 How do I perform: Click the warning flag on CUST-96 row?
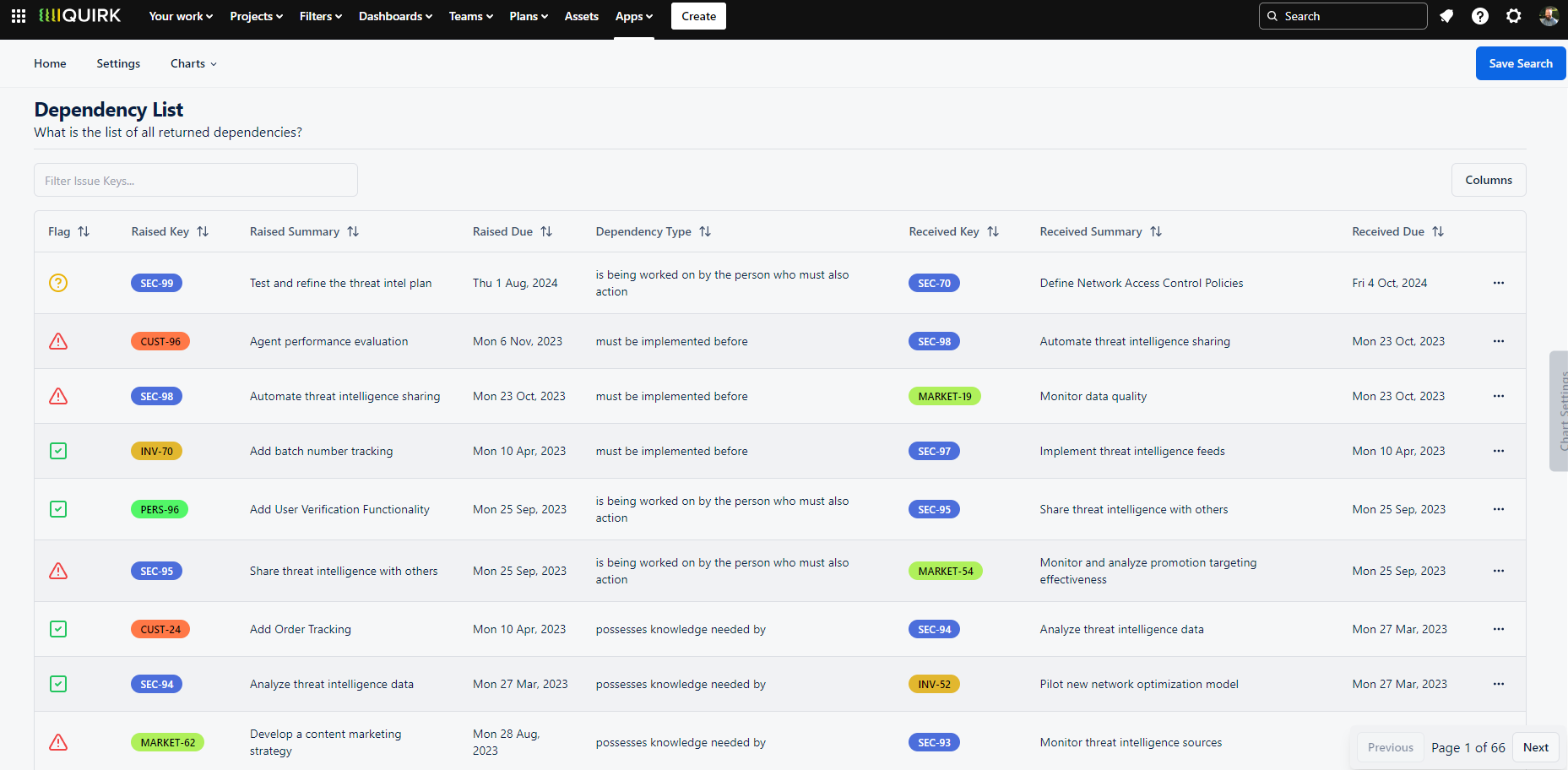point(58,341)
